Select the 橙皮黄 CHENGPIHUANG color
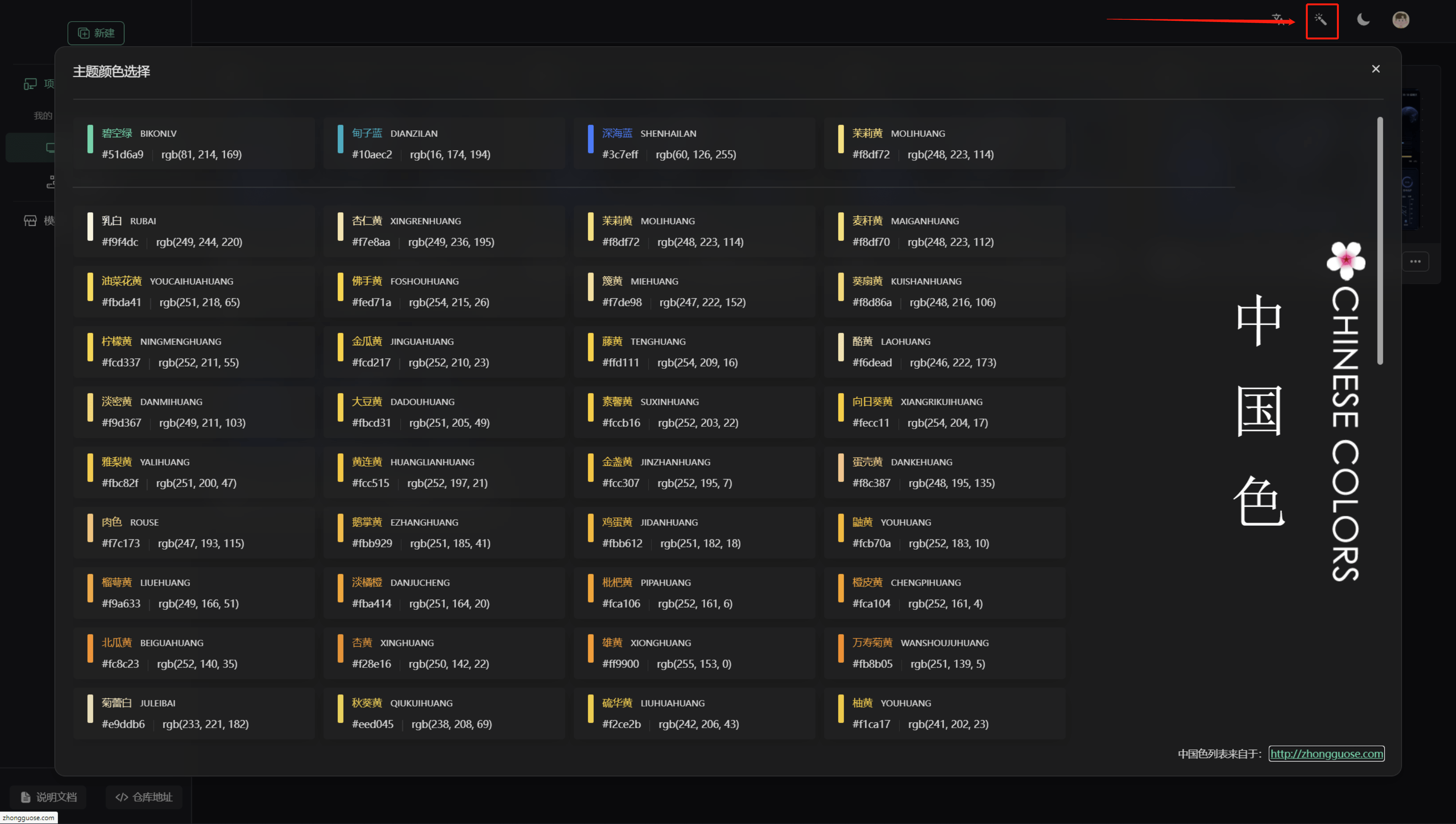The width and height of the screenshot is (1456, 824). point(944,592)
